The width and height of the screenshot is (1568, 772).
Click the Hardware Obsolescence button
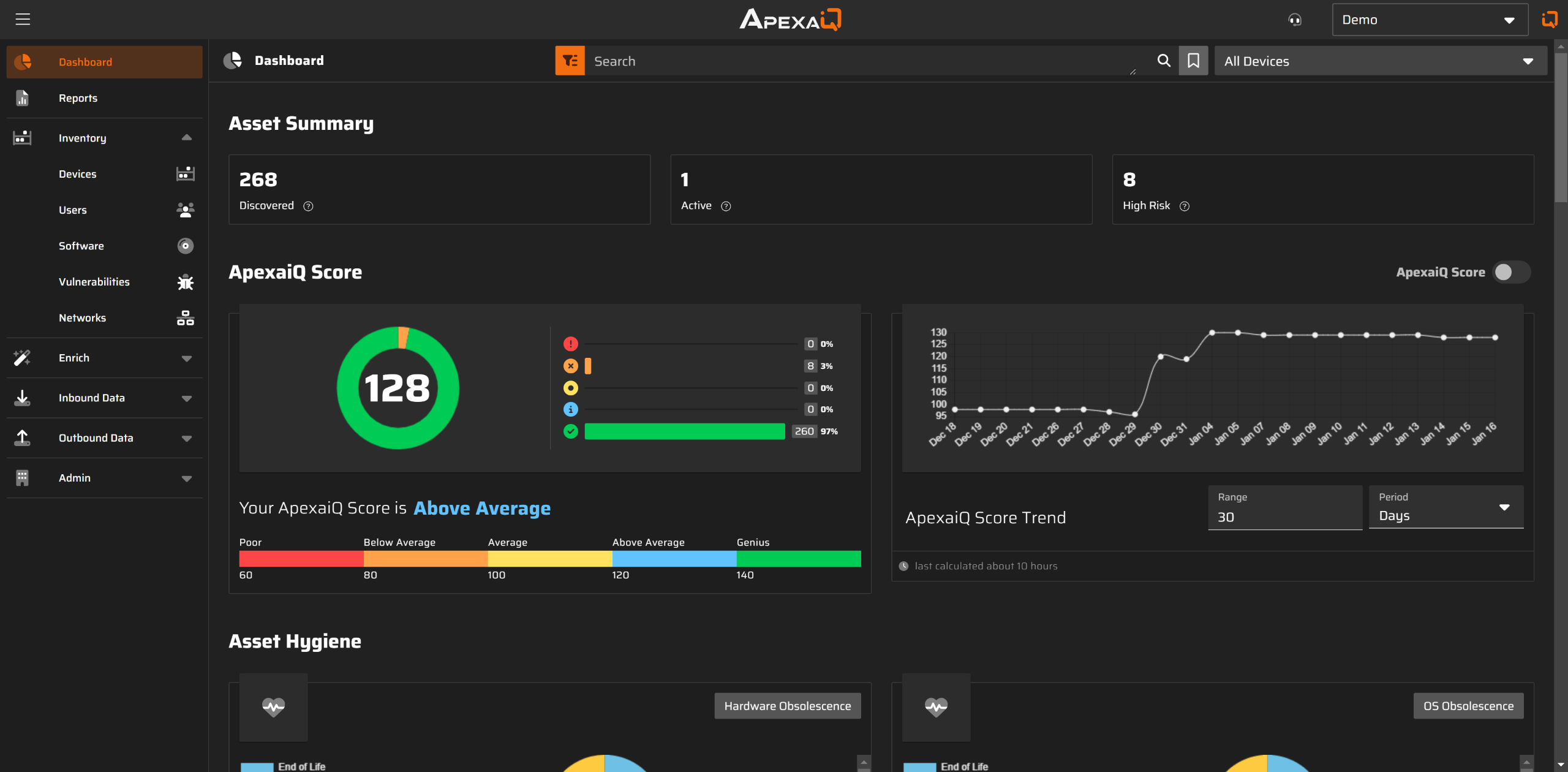click(x=787, y=706)
